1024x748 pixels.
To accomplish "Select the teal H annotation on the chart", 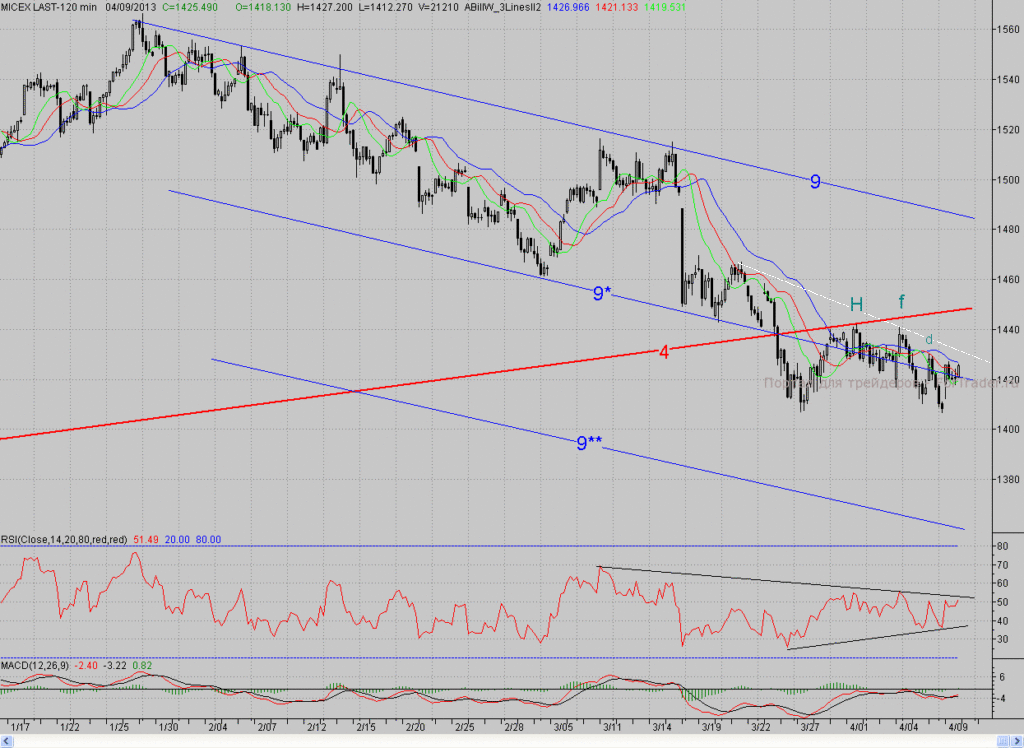I will tap(856, 304).
